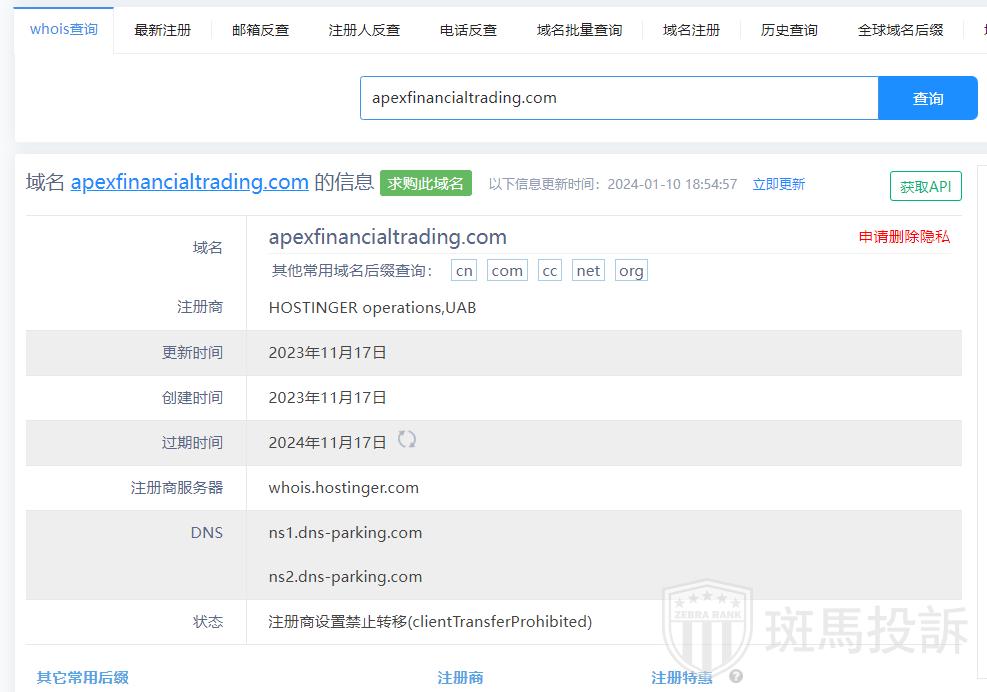Click the red 申请删除隐私 link
Viewport: 987px width, 692px height.
pos(904,237)
